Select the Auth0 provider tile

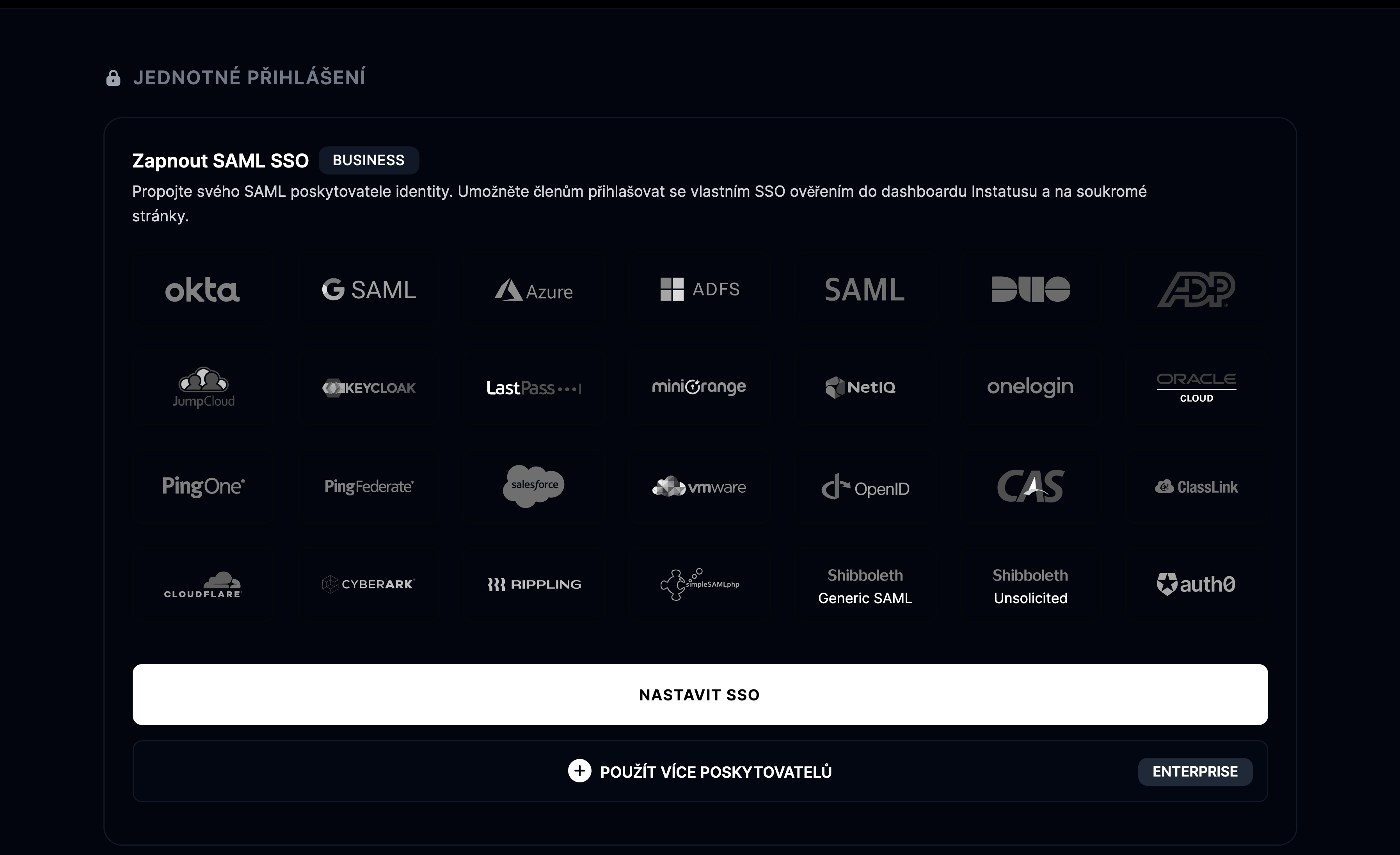coord(1196,584)
